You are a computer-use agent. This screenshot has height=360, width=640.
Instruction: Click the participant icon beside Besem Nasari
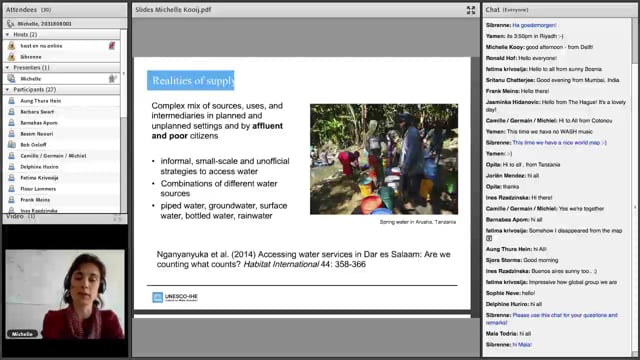point(11,133)
